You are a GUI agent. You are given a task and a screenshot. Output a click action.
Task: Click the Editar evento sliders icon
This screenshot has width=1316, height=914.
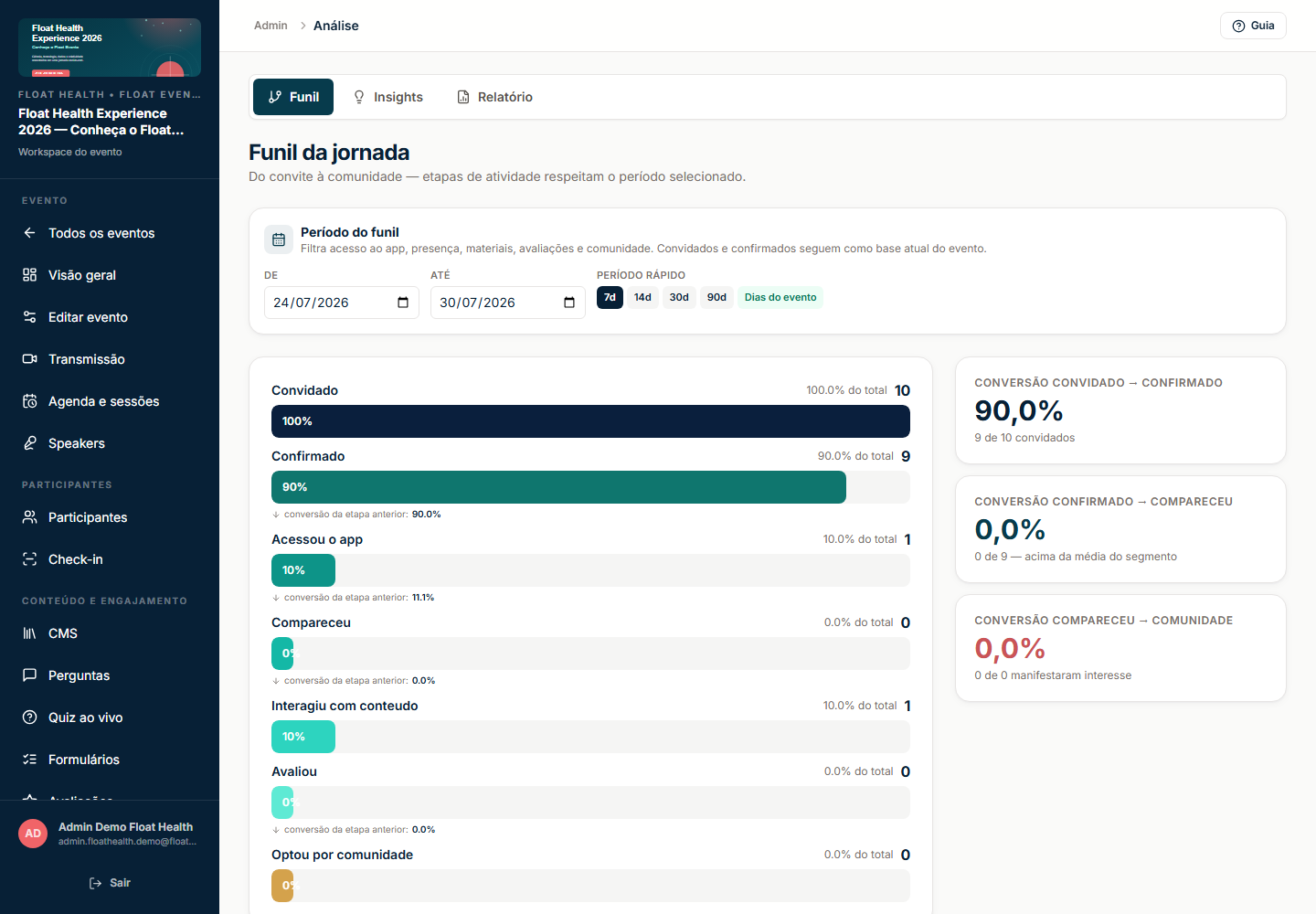29,317
